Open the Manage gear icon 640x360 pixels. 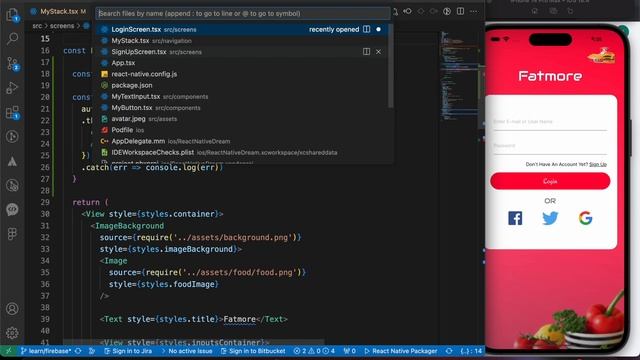click(x=12, y=333)
